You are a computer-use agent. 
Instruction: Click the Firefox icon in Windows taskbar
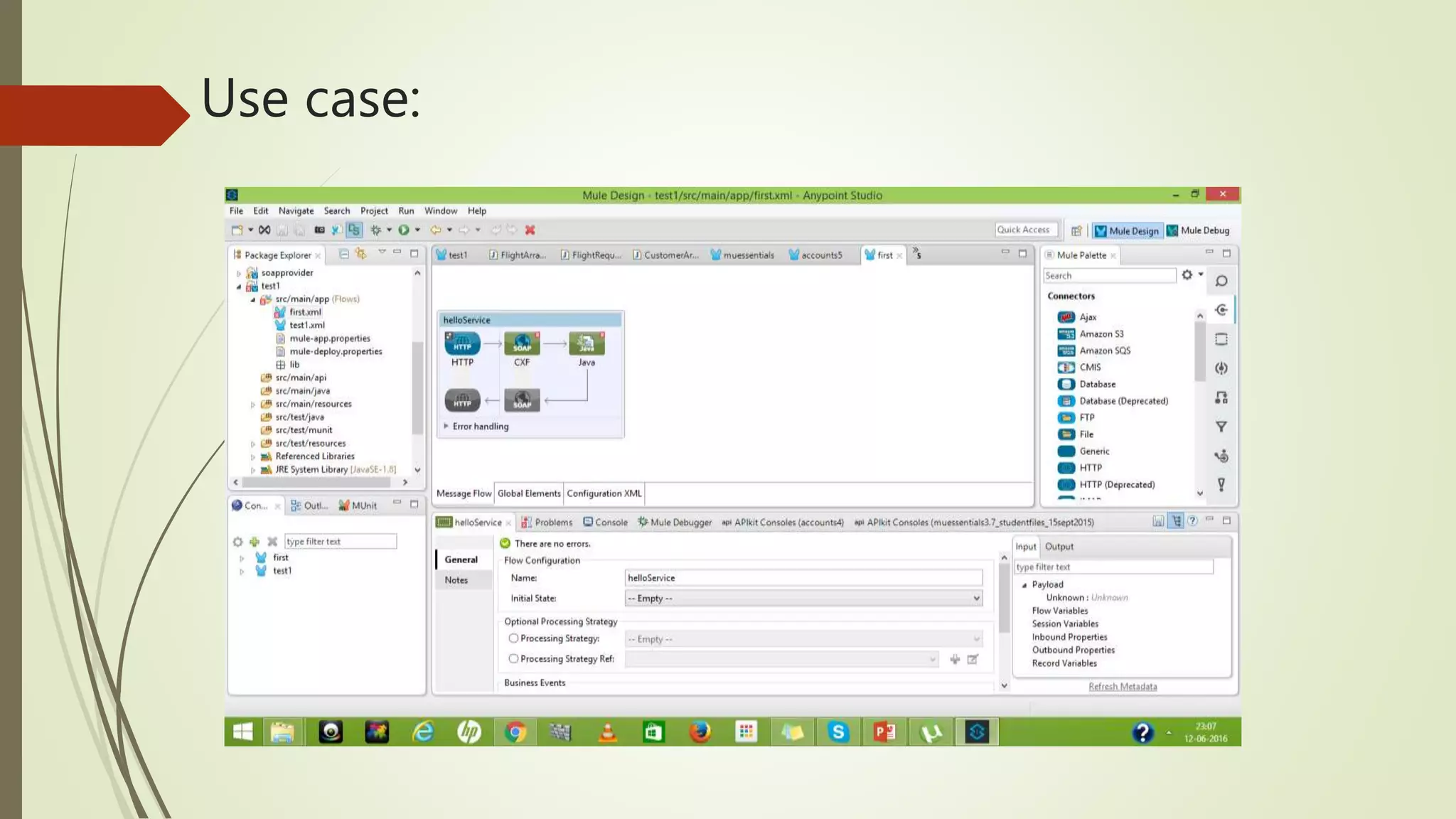700,732
